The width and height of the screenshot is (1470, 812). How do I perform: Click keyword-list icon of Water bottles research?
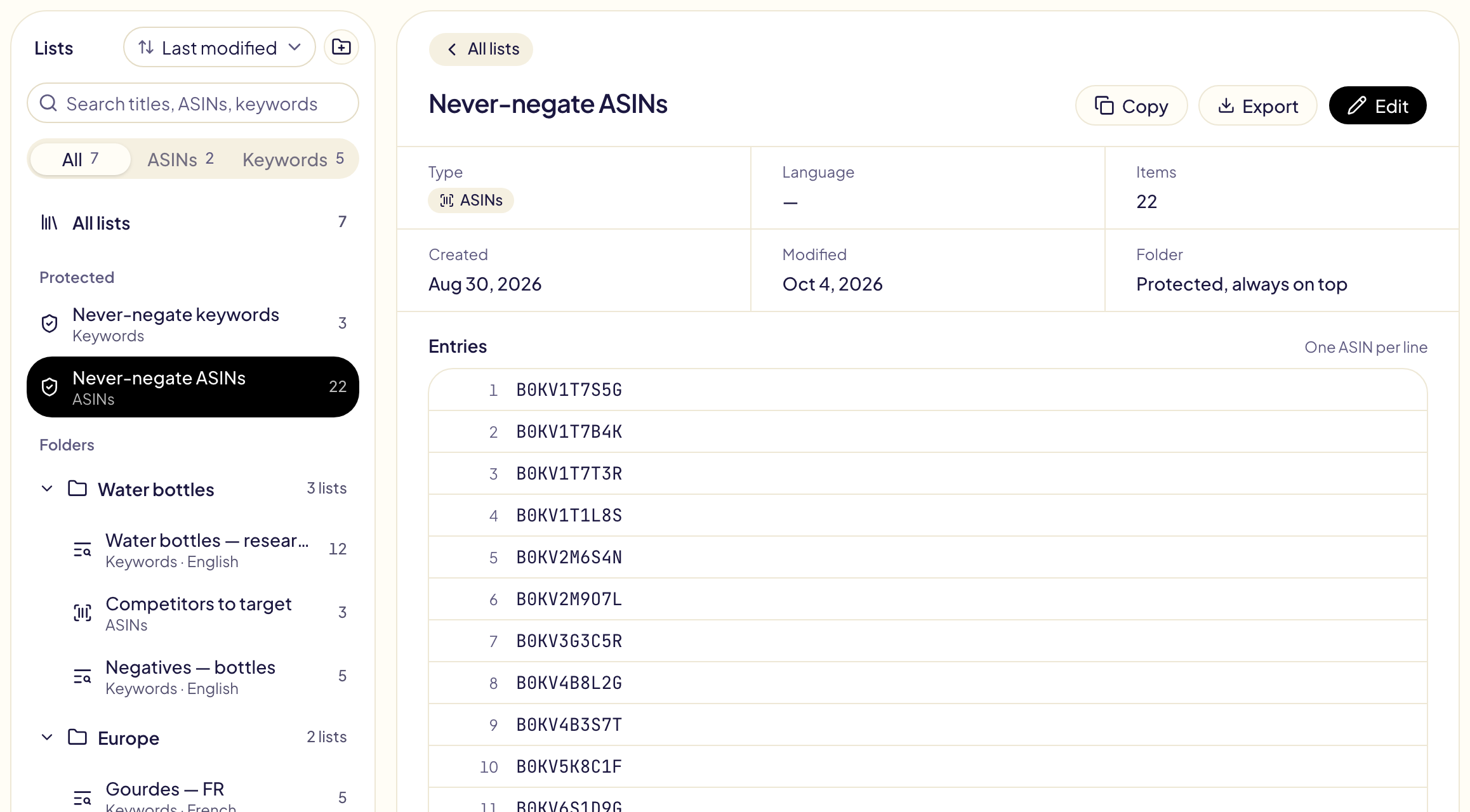pyautogui.click(x=83, y=549)
